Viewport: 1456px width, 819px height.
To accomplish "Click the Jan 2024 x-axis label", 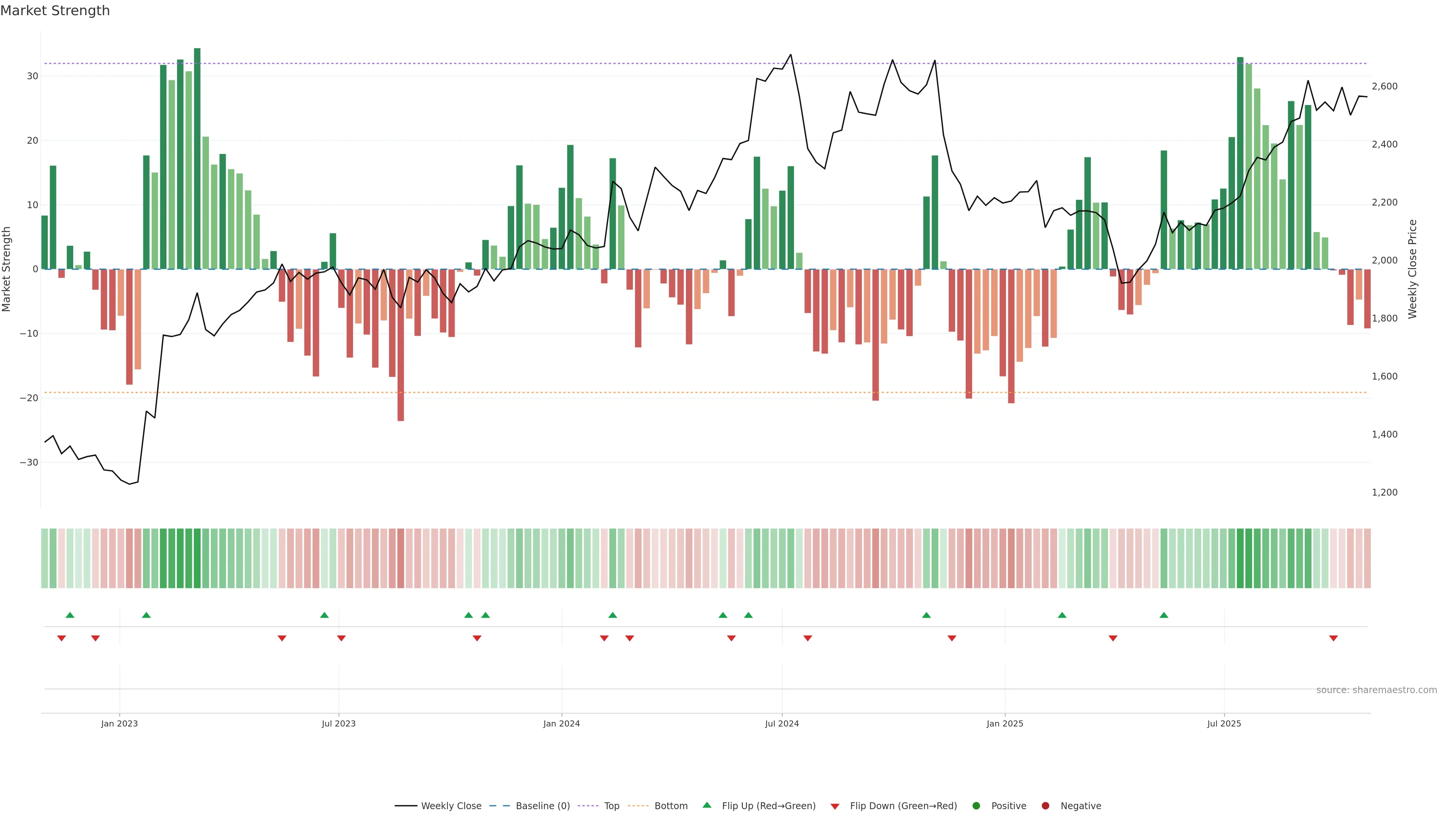I will pyautogui.click(x=561, y=723).
